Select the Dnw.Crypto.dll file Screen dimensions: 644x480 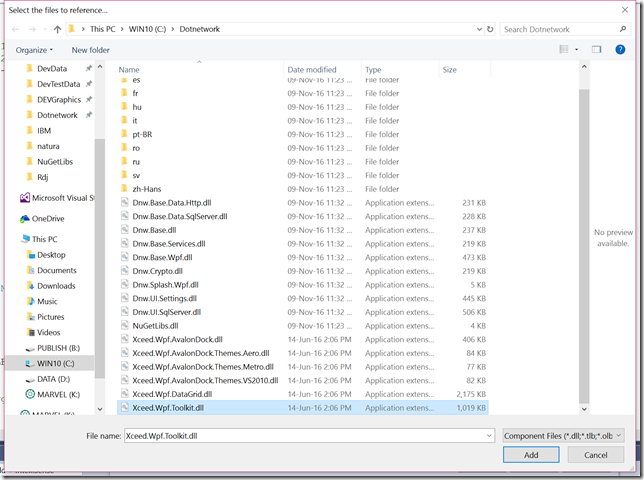click(157, 270)
